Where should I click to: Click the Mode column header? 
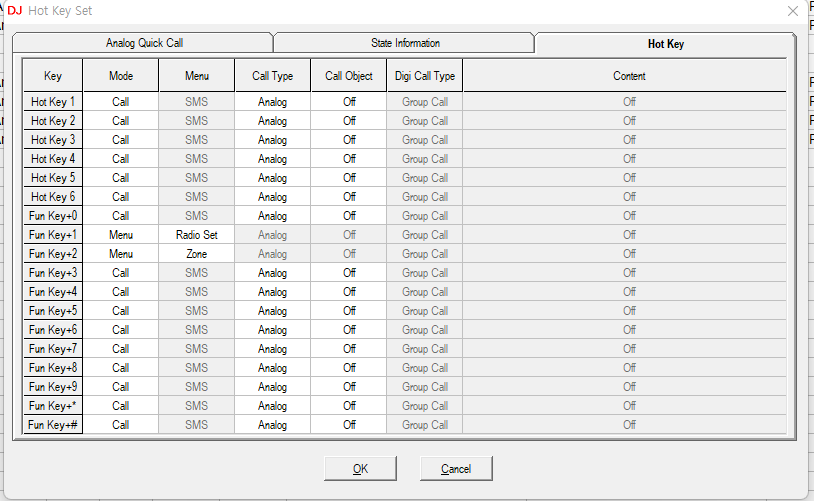click(x=121, y=76)
